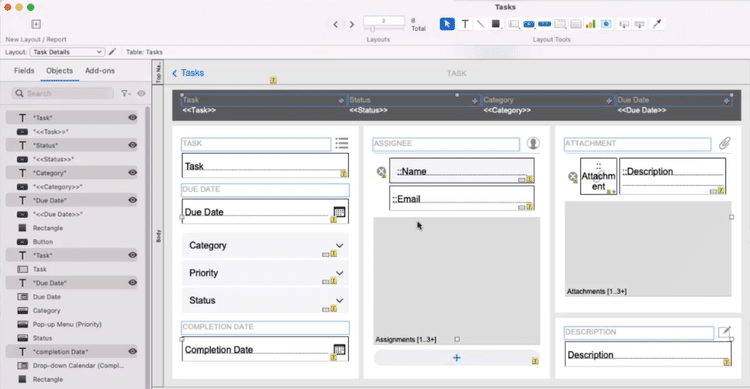Click the edit icon beside DESCRIPTION heading
The height and width of the screenshot is (389, 750).
(x=724, y=332)
